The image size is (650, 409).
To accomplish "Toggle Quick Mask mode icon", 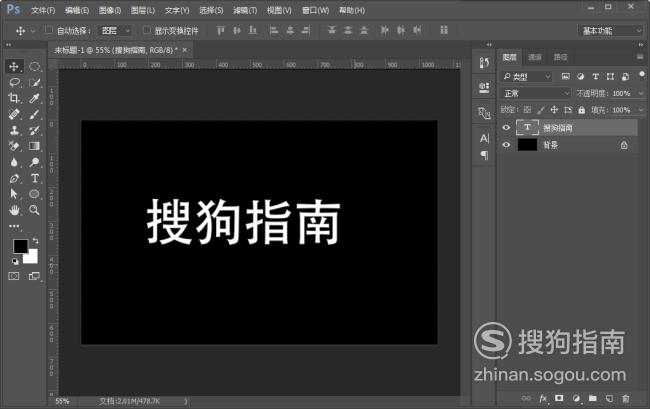I will (x=14, y=276).
